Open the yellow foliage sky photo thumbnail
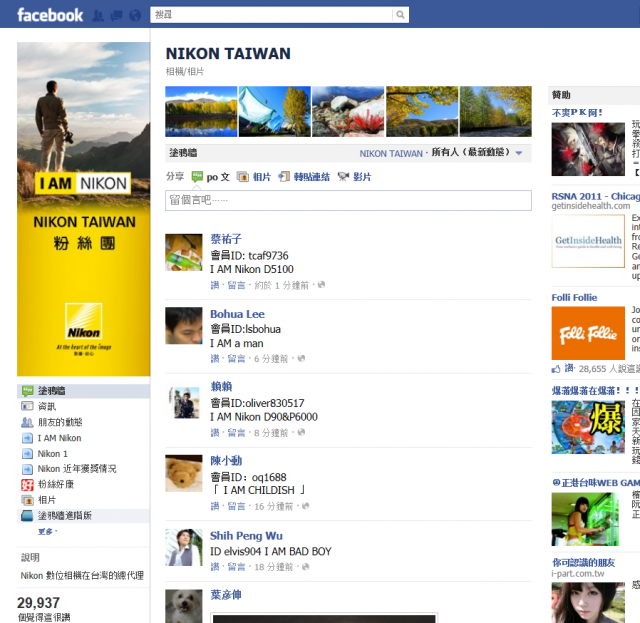 pyautogui.click(x=422, y=111)
